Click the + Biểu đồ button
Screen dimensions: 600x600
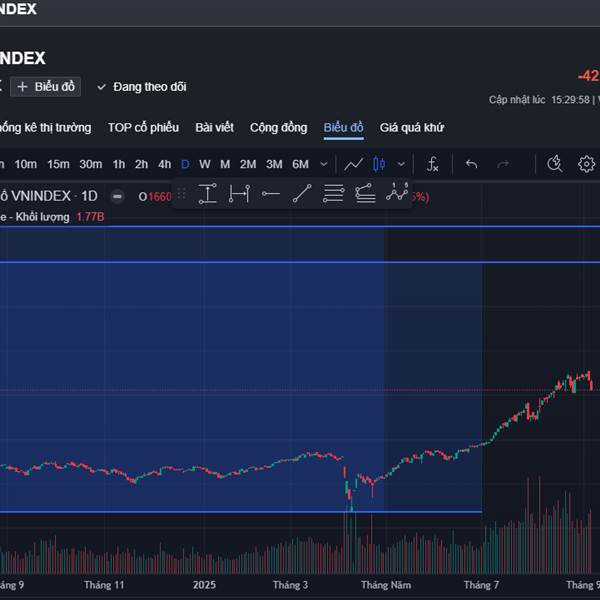click(46, 87)
